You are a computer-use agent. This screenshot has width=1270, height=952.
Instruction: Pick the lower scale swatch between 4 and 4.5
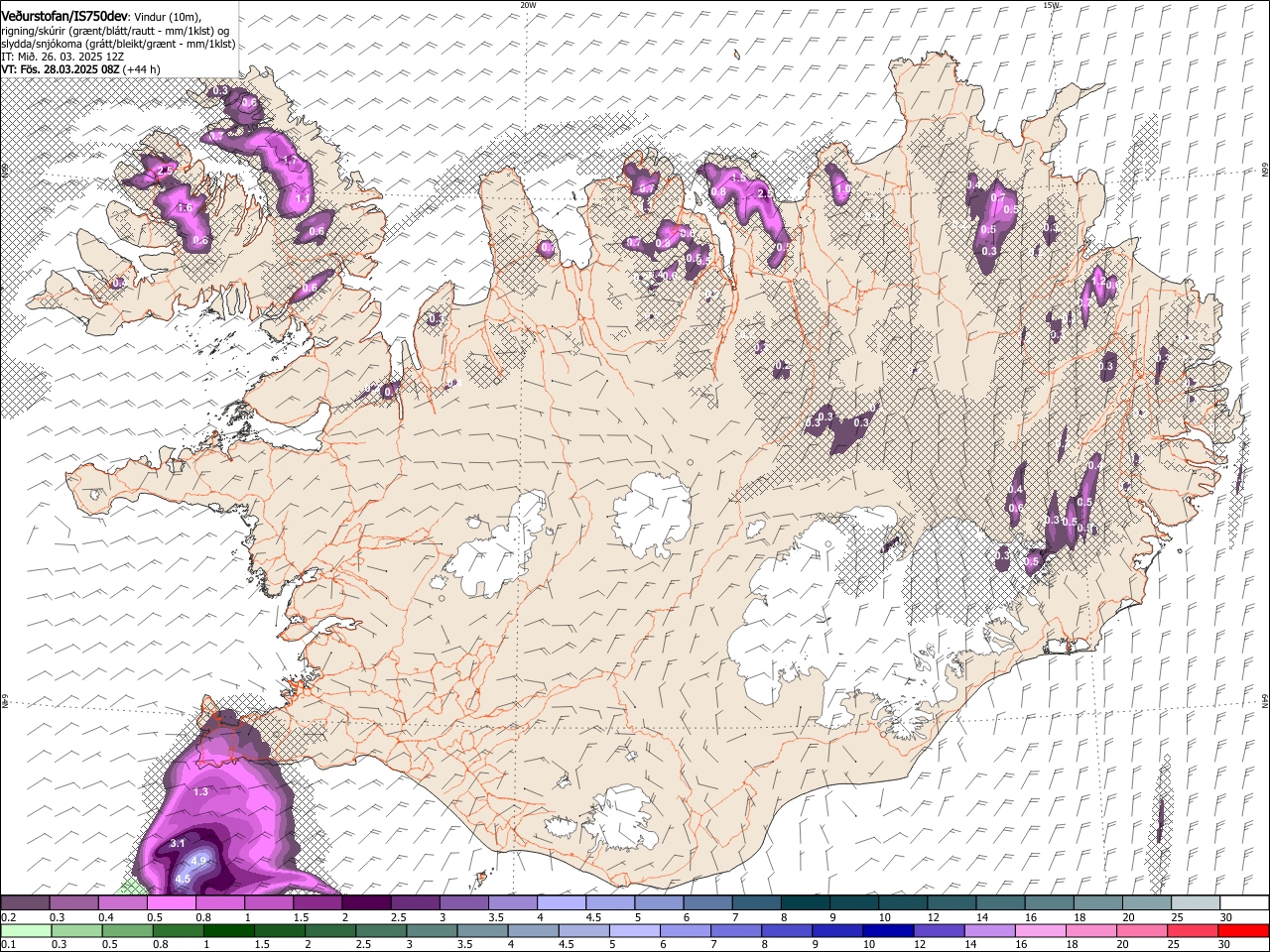tap(532, 930)
